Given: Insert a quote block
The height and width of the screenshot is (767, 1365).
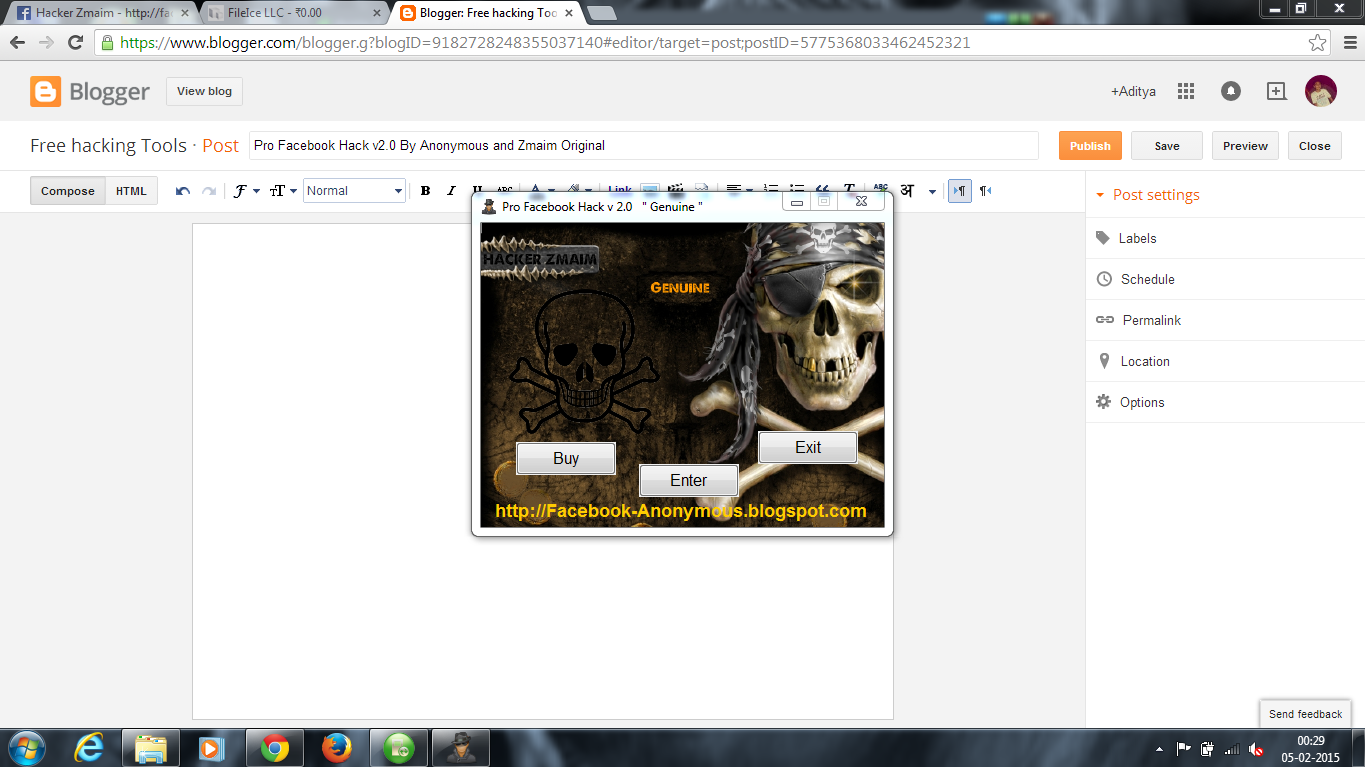Looking at the screenshot, I should pyautogui.click(x=823, y=190).
